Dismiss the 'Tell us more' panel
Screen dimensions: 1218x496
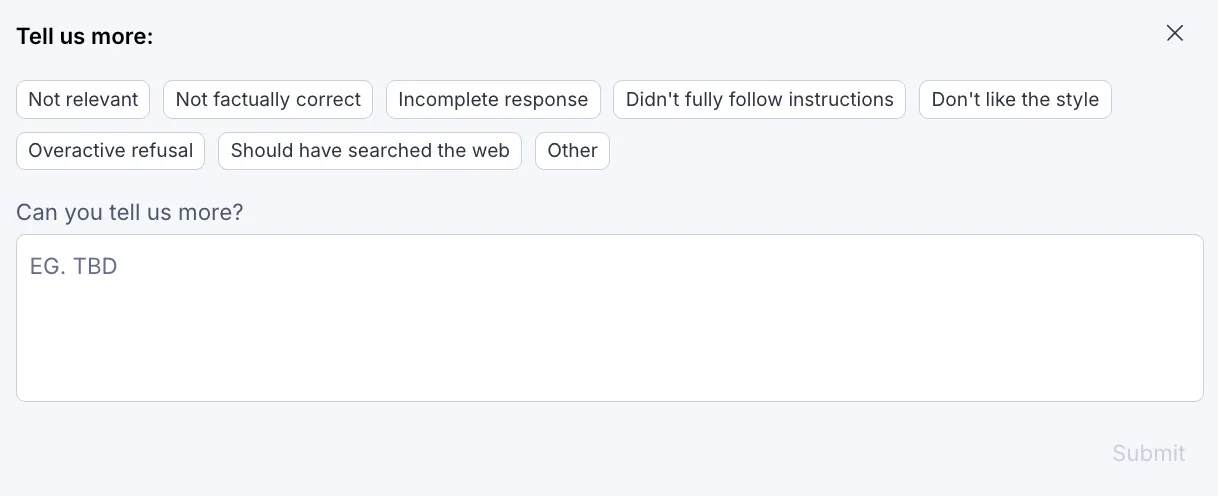click(1175, 33)
